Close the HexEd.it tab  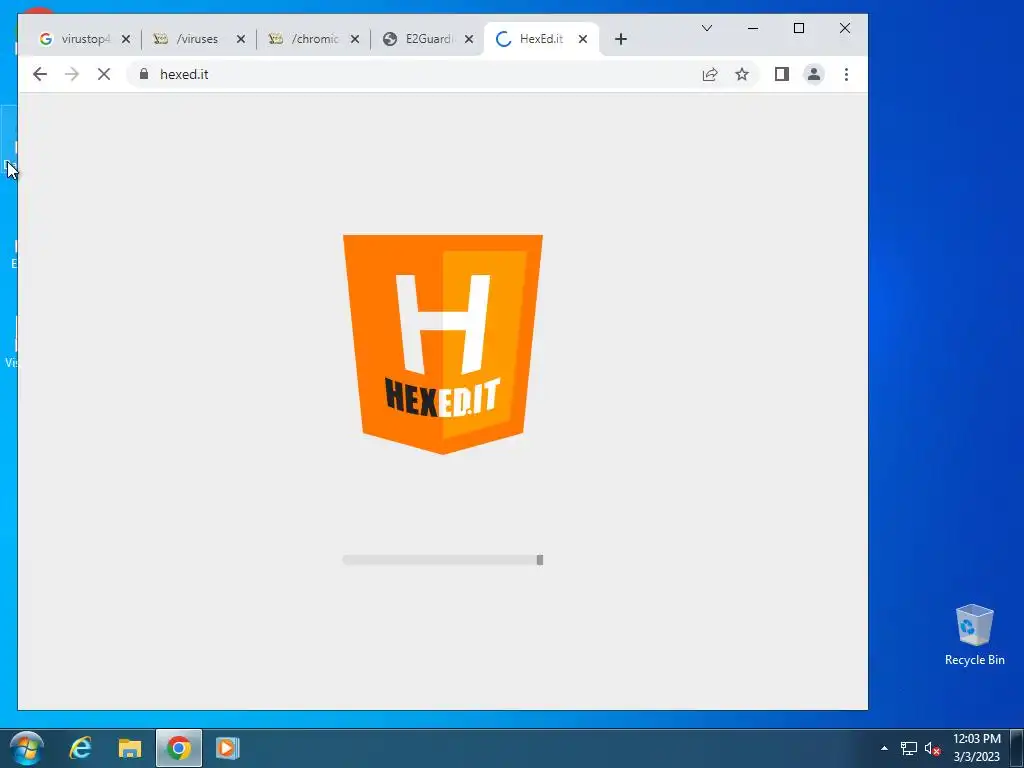point(583,39)
